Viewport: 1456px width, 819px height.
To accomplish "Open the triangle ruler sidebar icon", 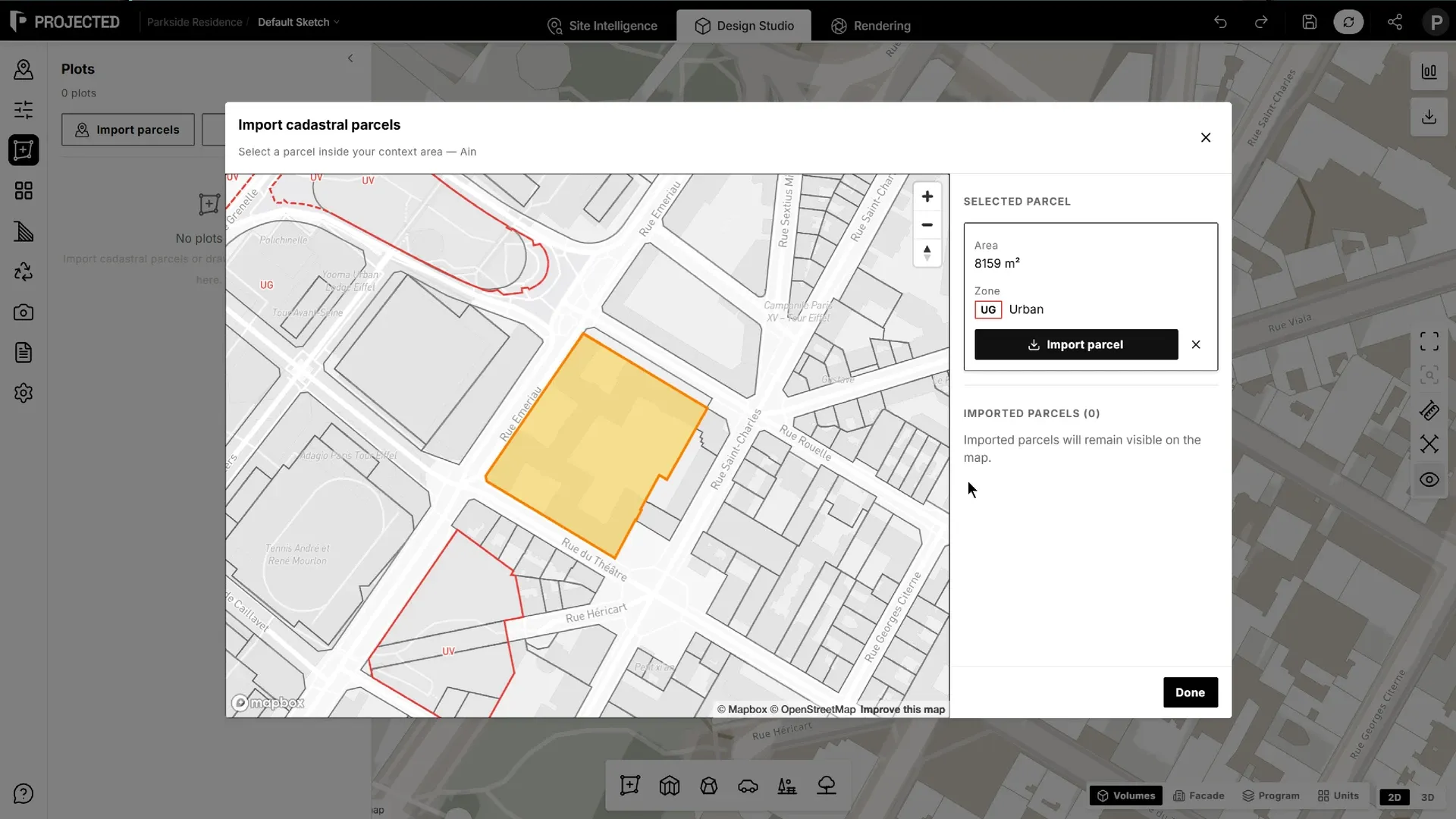I will [24, 231].
